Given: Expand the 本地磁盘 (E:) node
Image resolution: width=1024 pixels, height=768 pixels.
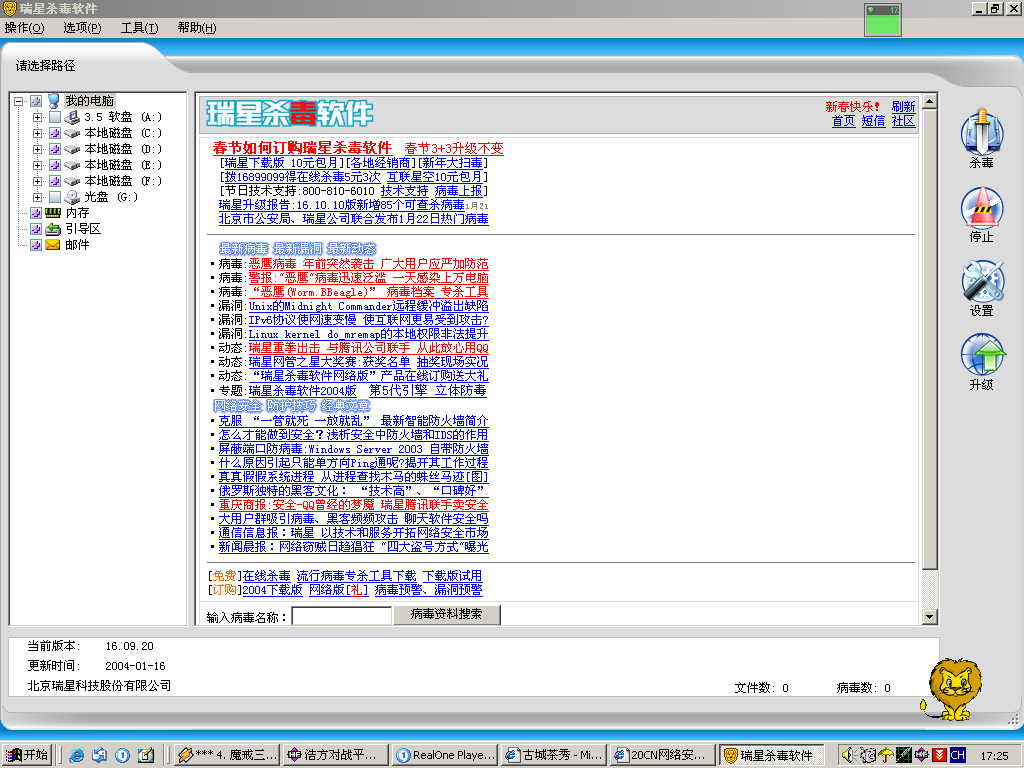Looking at the screenshot, I should click(x=37, y=165).
